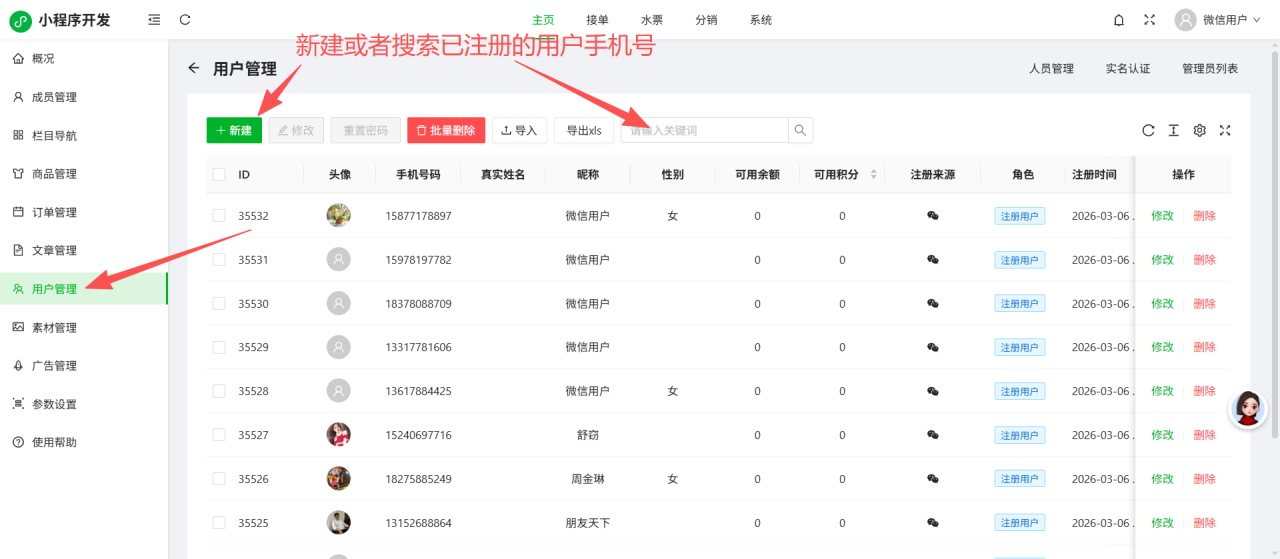Refresh the user table with reload icon
Viewport: 1280px width, 559px height.
point(1148,130)
